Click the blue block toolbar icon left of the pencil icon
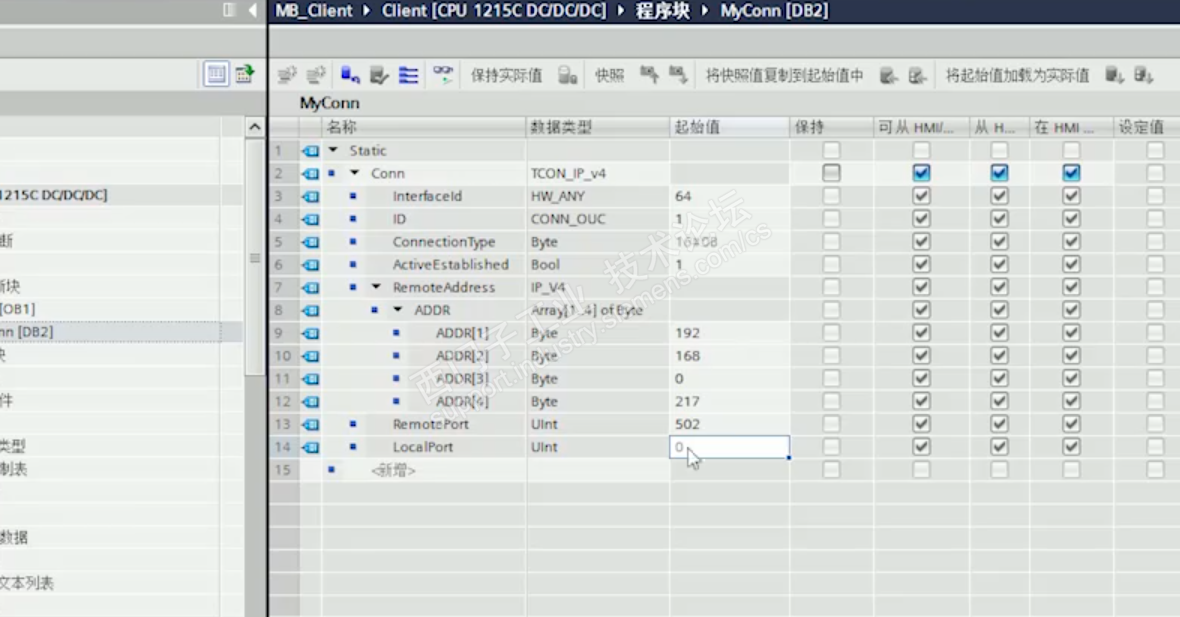 [350, 74]
